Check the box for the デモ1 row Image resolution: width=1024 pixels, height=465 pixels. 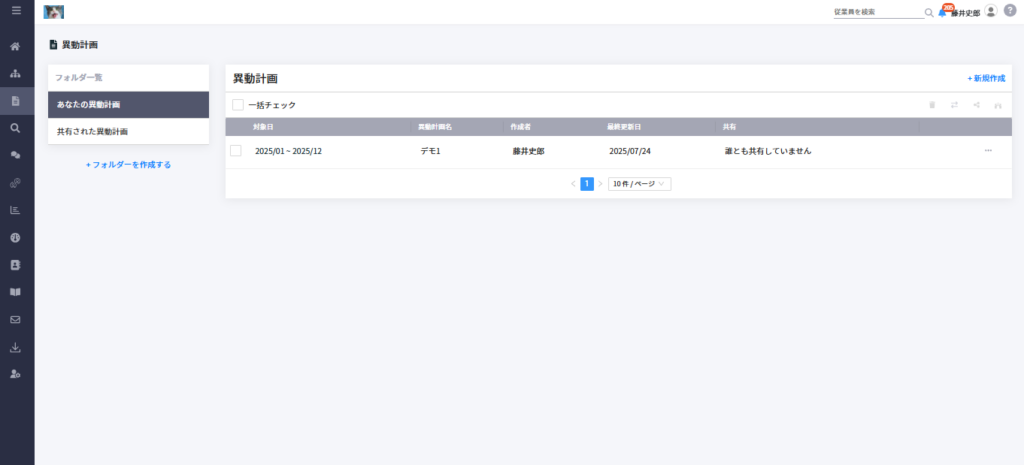point(236,151)
